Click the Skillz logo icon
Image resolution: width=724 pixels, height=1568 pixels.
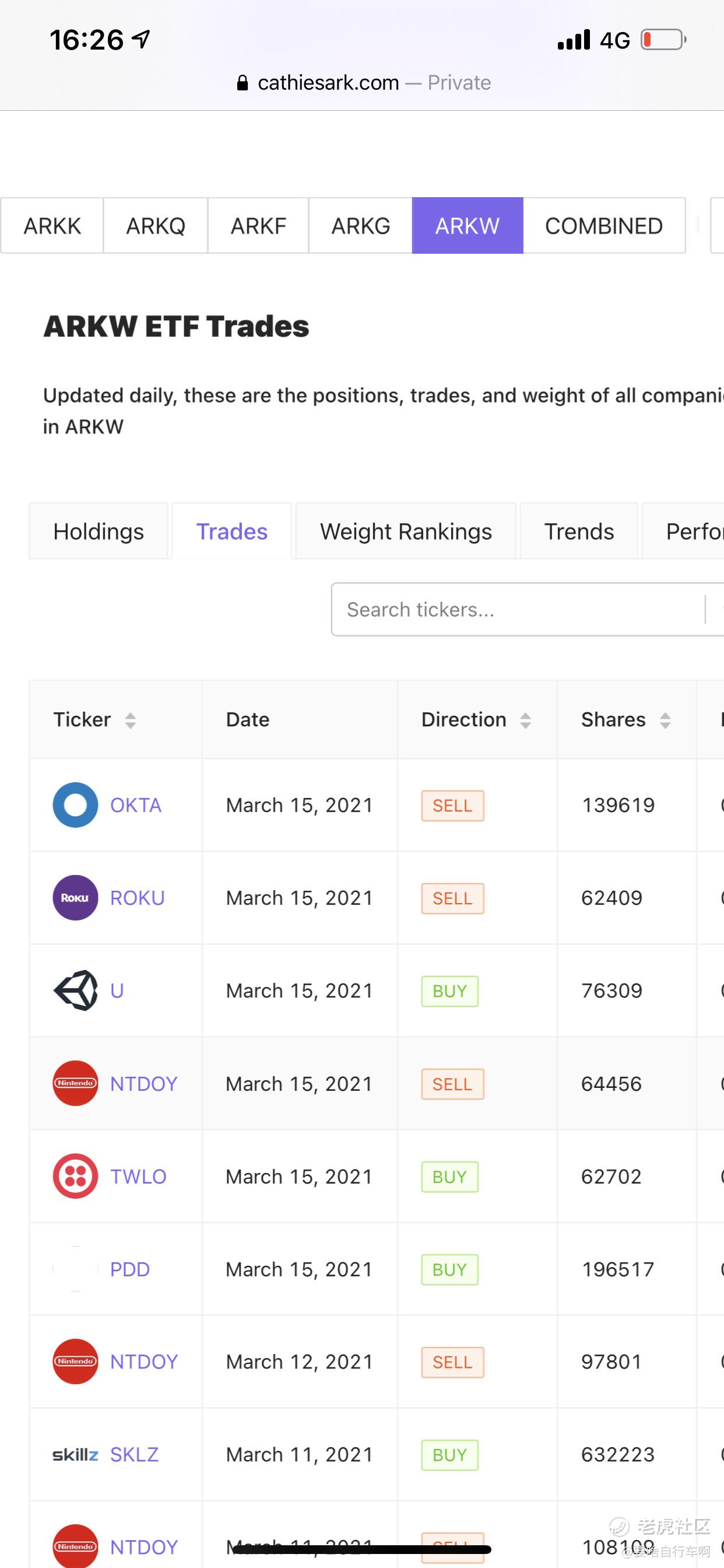click(75, 1455)
